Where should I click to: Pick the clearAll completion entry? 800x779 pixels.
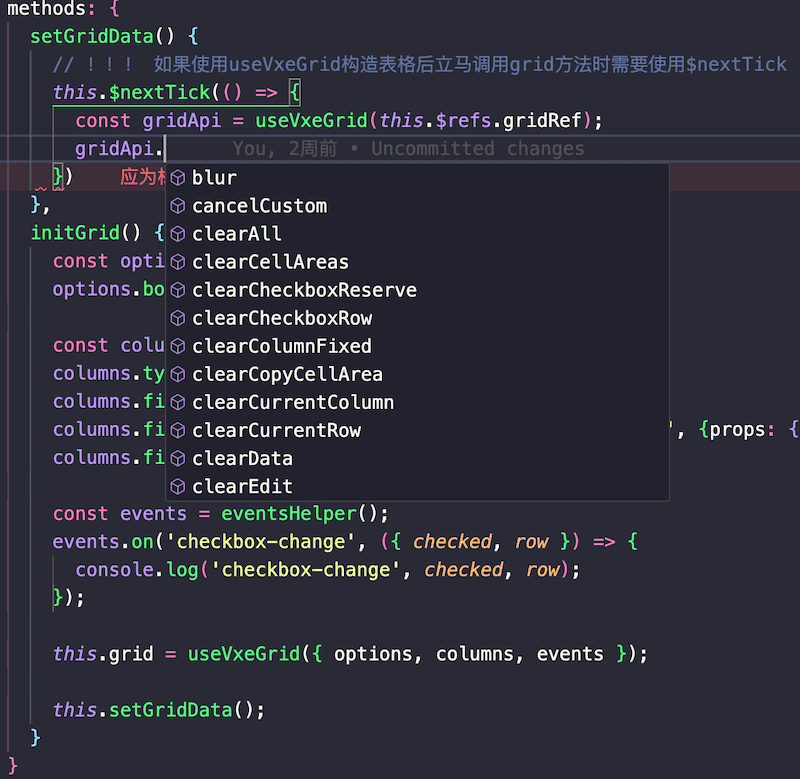[x=417, y=234]
